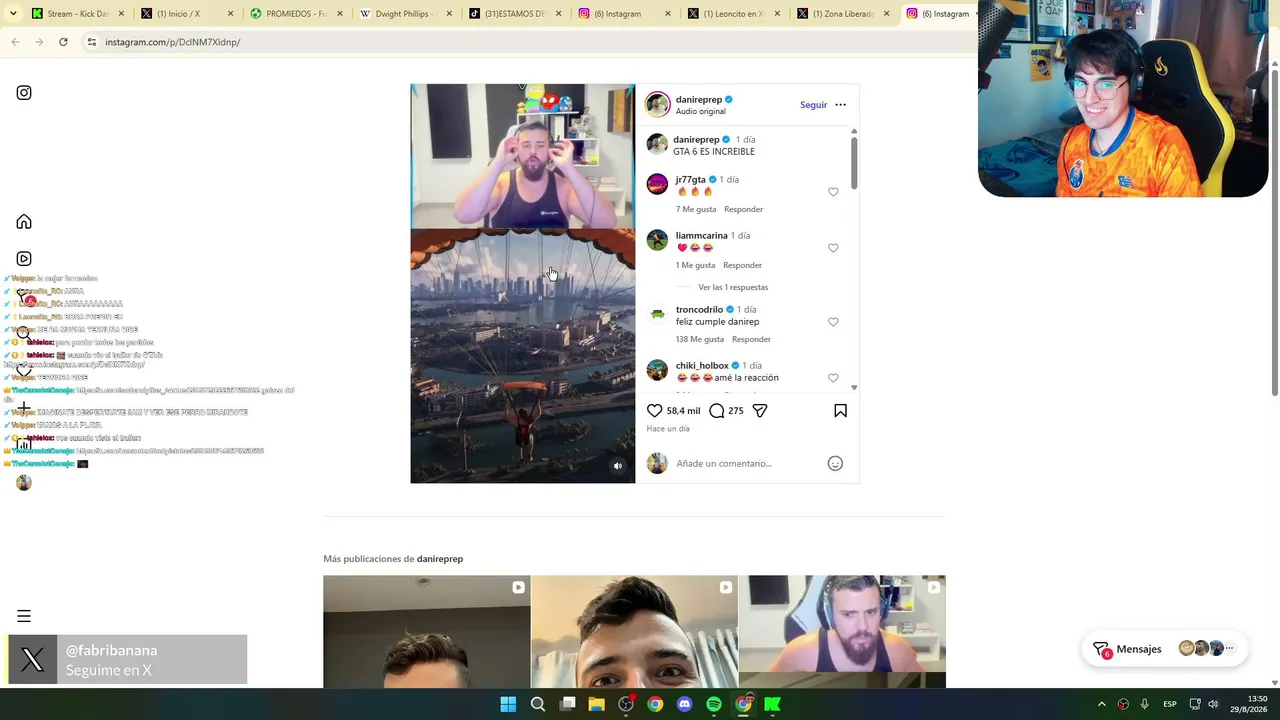The image size is (1280, 720).
Task: Open troncodrilo's profile username link
Action: tap(699, 310)
